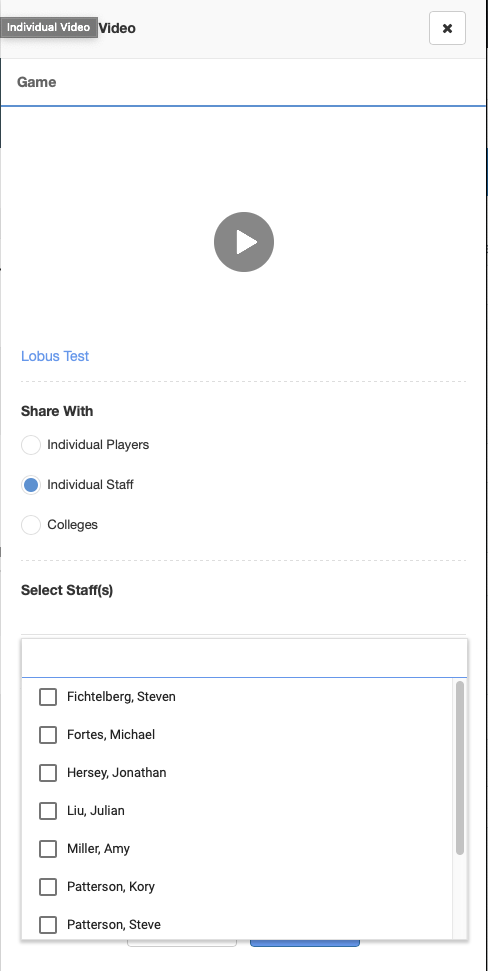Click the blue button below the staff list

[305, 943]
